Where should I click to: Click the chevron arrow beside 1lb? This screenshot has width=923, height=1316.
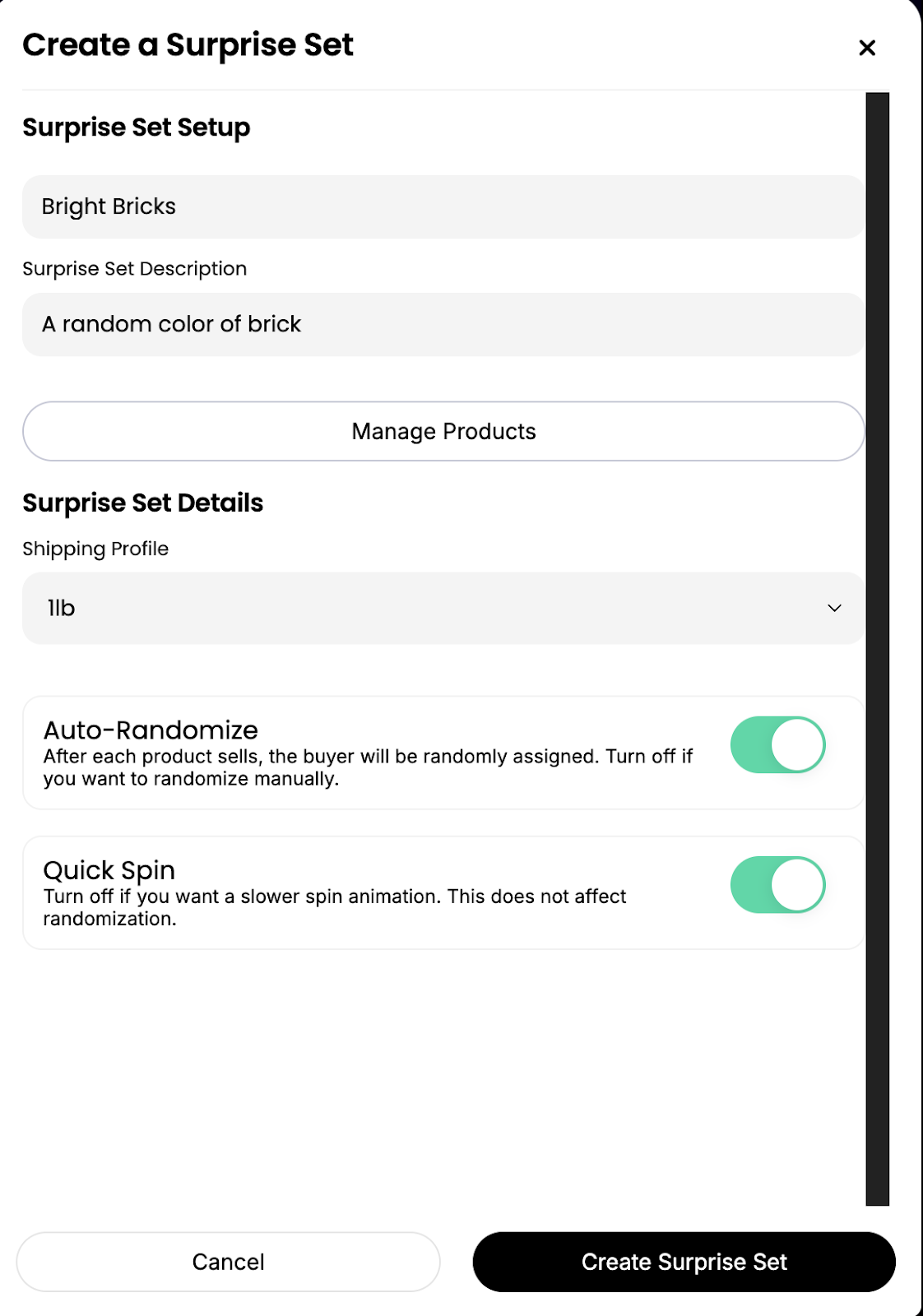(x=834, y=608)
